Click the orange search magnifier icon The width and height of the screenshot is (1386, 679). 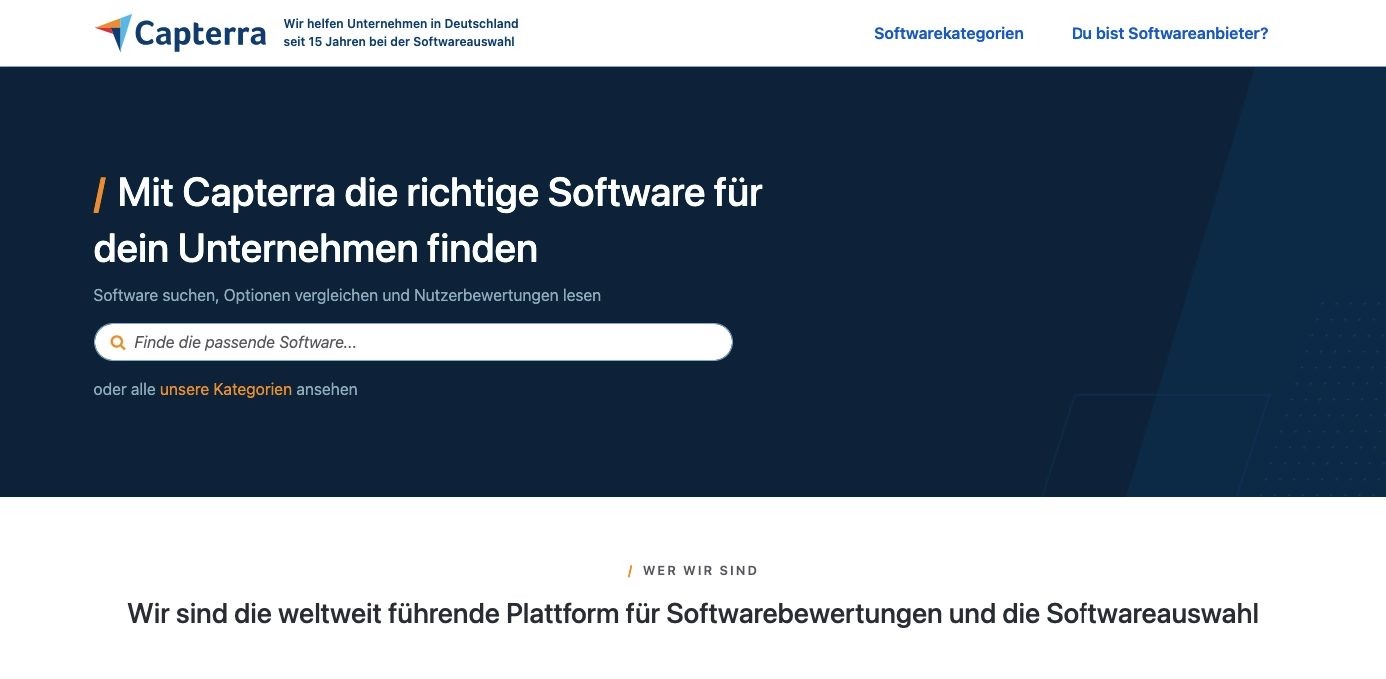117,342
